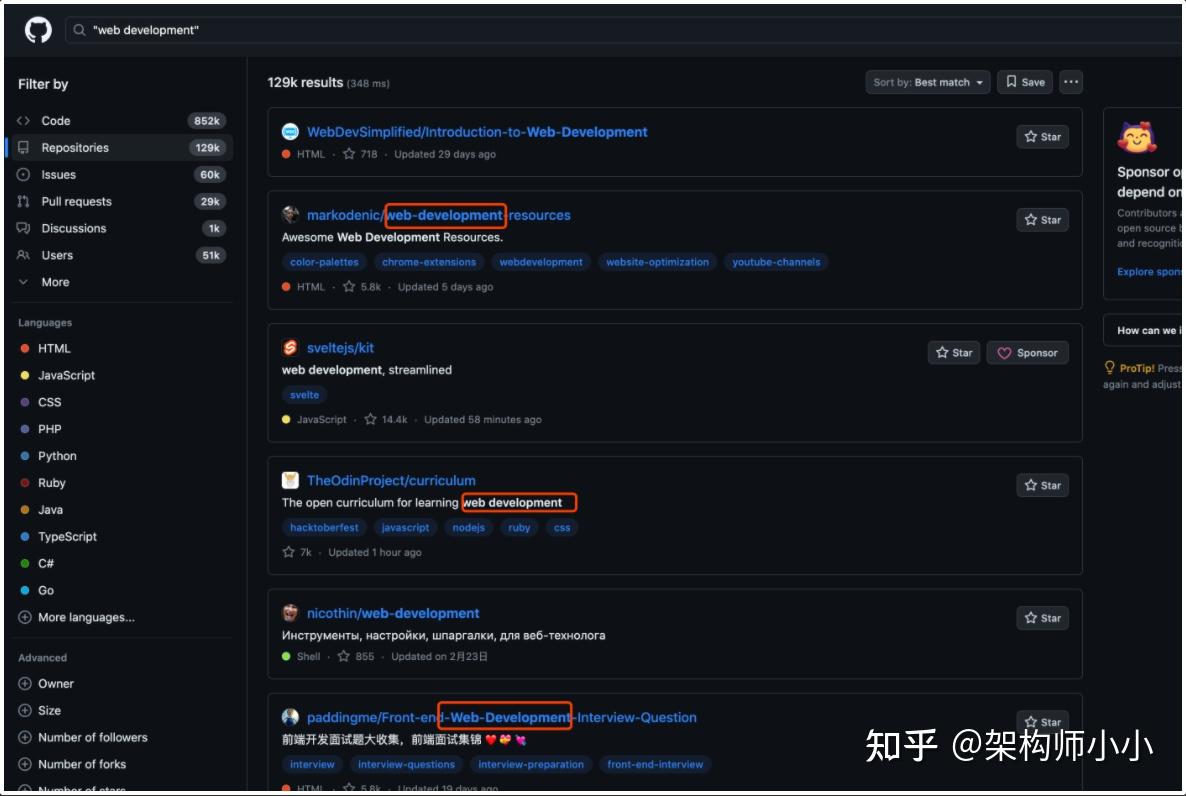
Task: Click the Pull requests icon in sidebar
Action: tap(24, 201)
